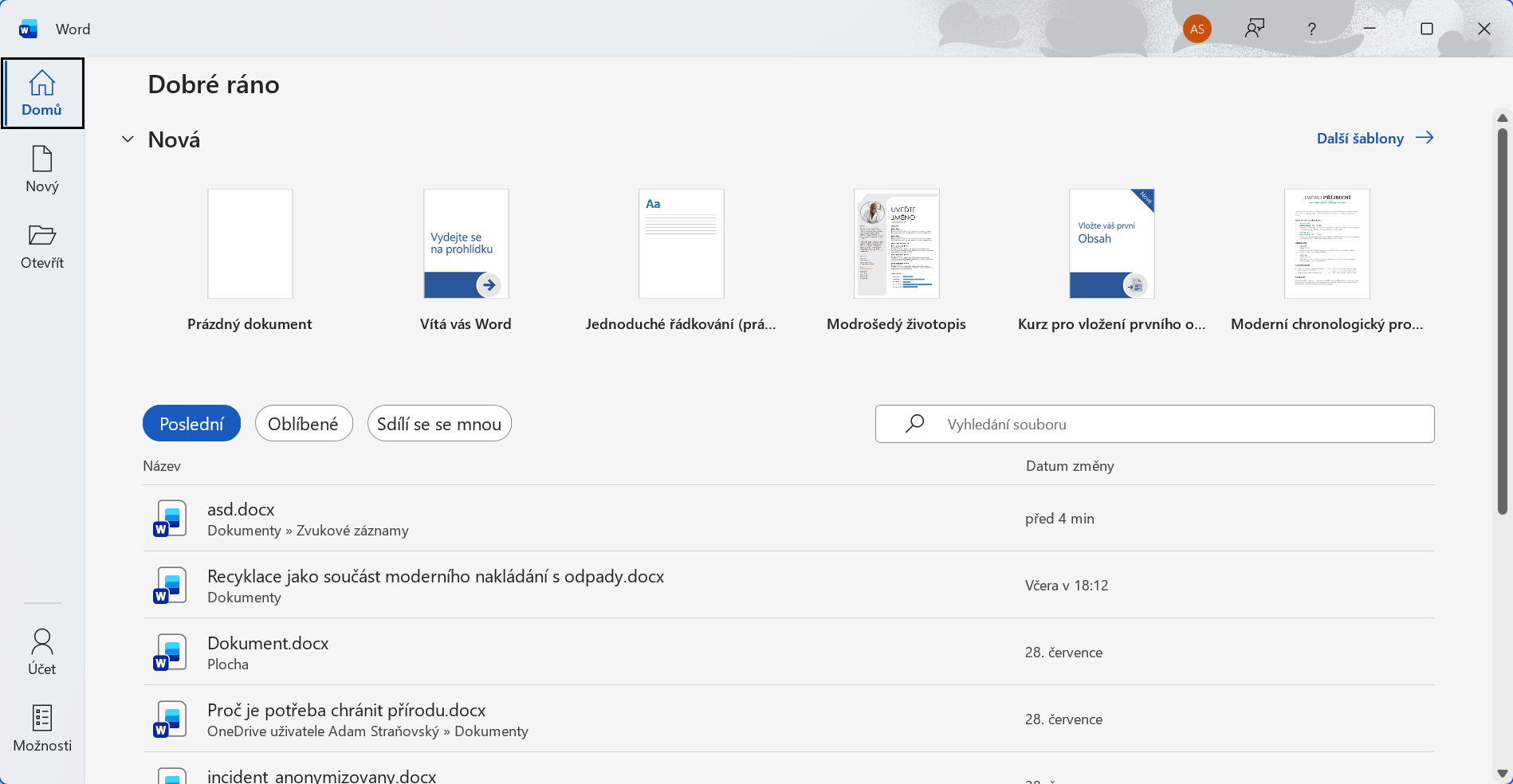Click 'Včera v 18:12' modification date
The image size is (1513, 784).
point(1067,586)
